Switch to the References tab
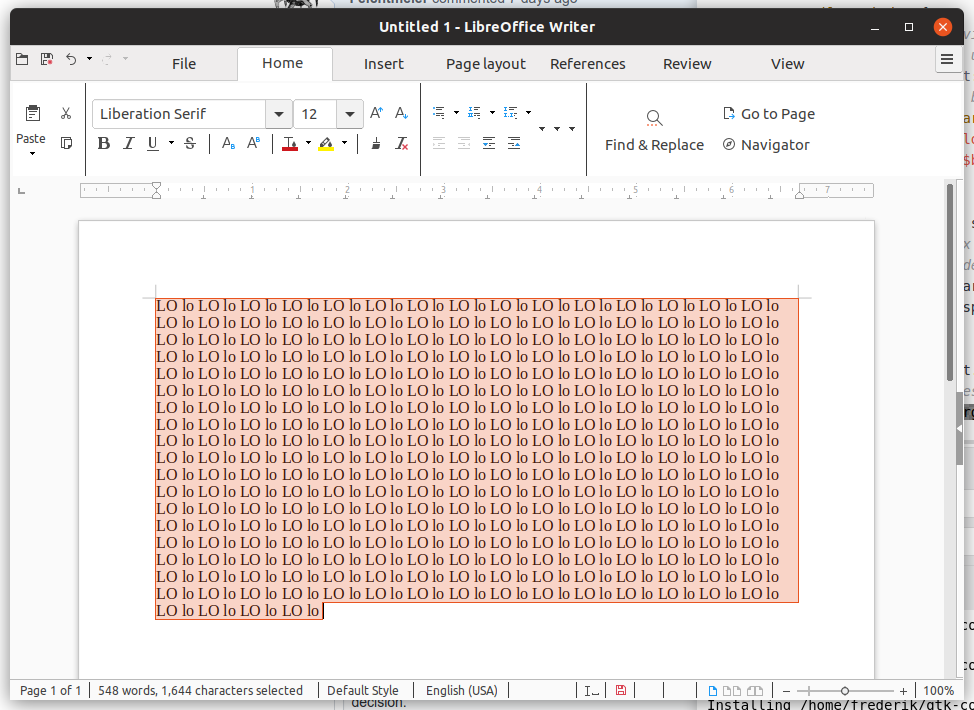 coord(588,64)
